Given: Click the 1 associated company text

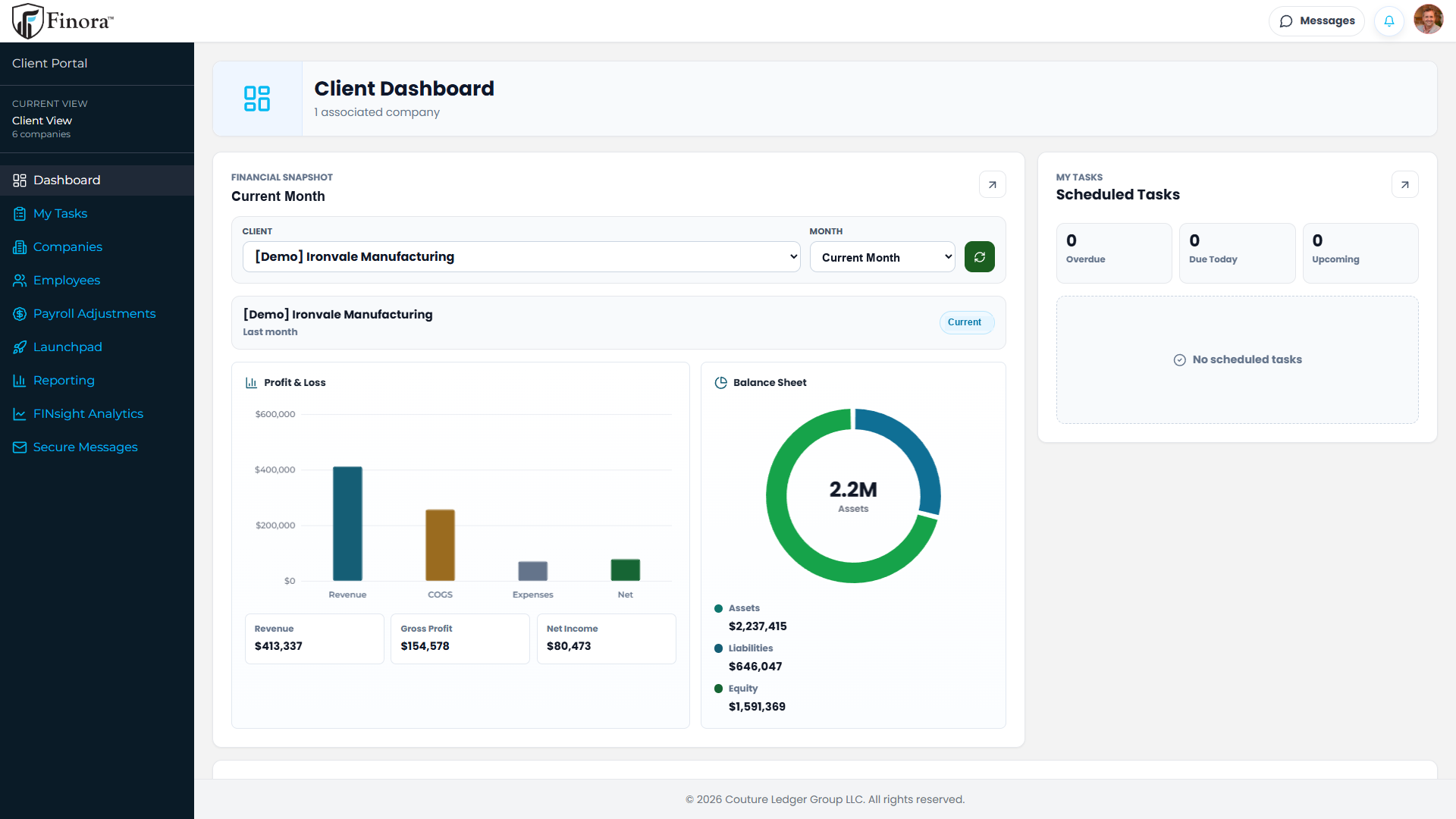Looking at the screenshot, I should point(377,112).
